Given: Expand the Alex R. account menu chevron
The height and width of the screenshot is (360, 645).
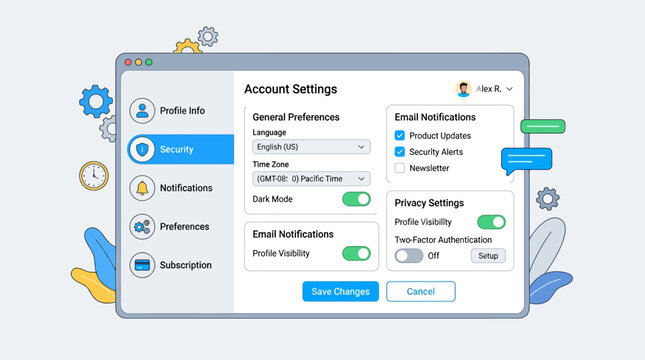Looking at the screenshot, I should [509, 89].
